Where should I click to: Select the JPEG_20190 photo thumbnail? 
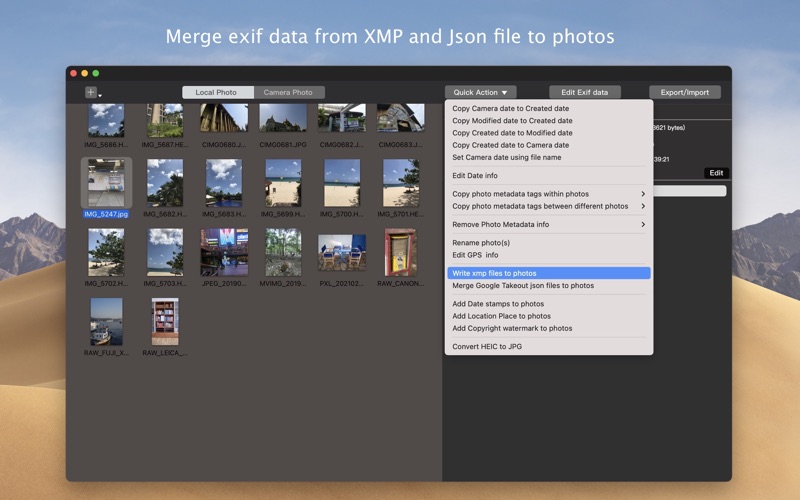[x=224, y=252]
